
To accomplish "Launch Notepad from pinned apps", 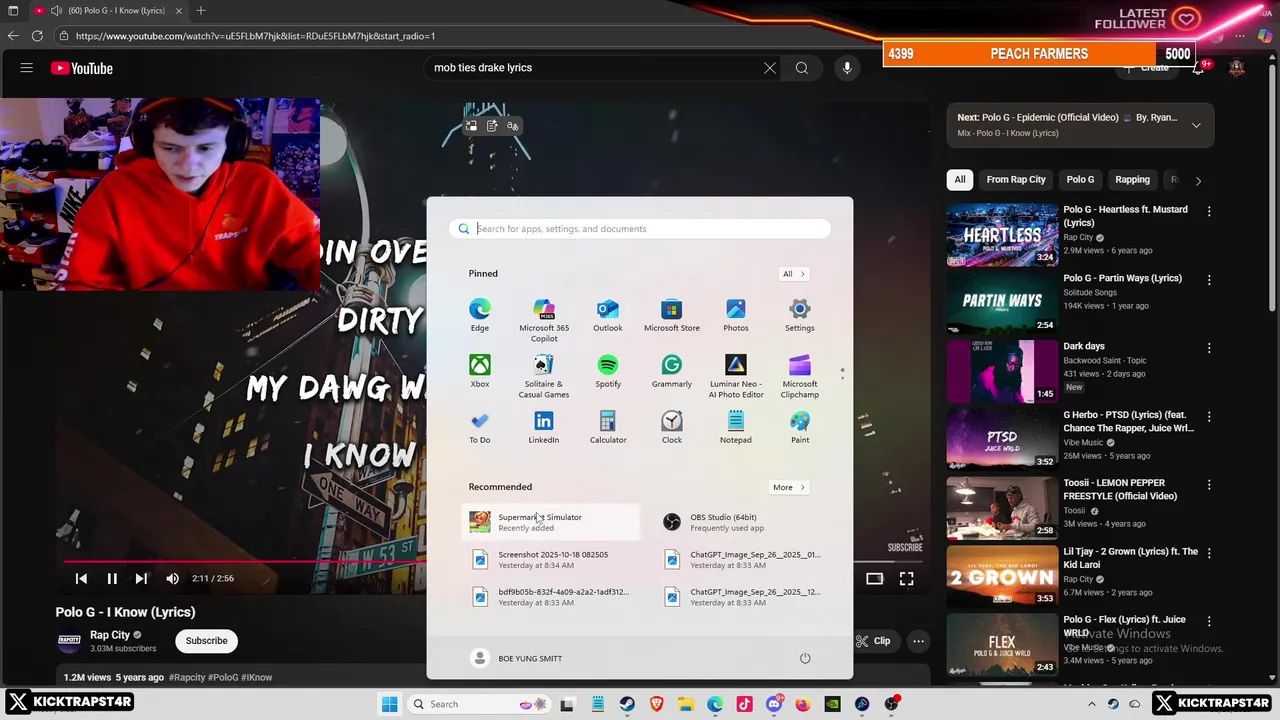I will 736,427.
